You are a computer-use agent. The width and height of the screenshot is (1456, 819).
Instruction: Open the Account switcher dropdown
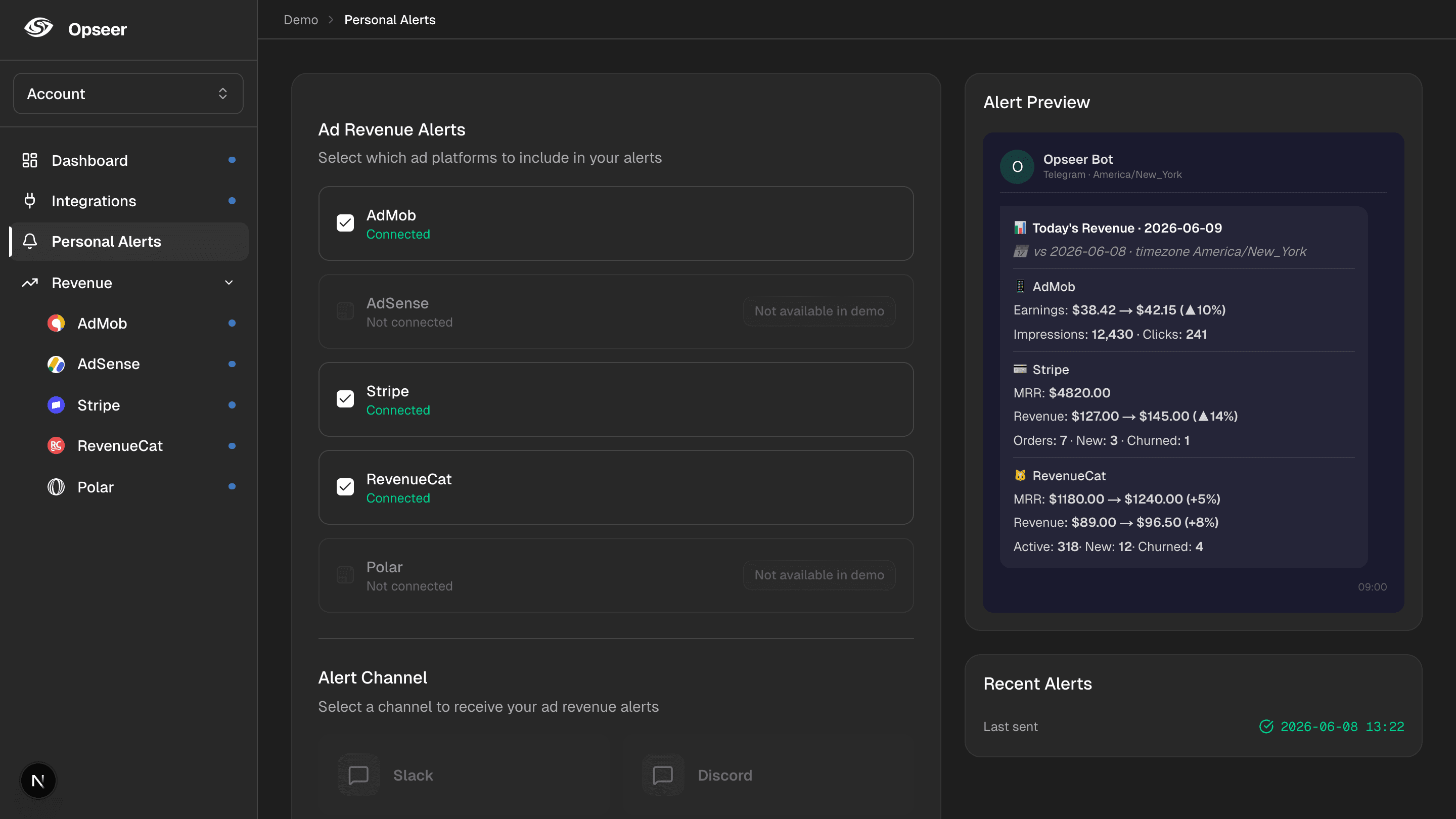[x=128, y=93]
